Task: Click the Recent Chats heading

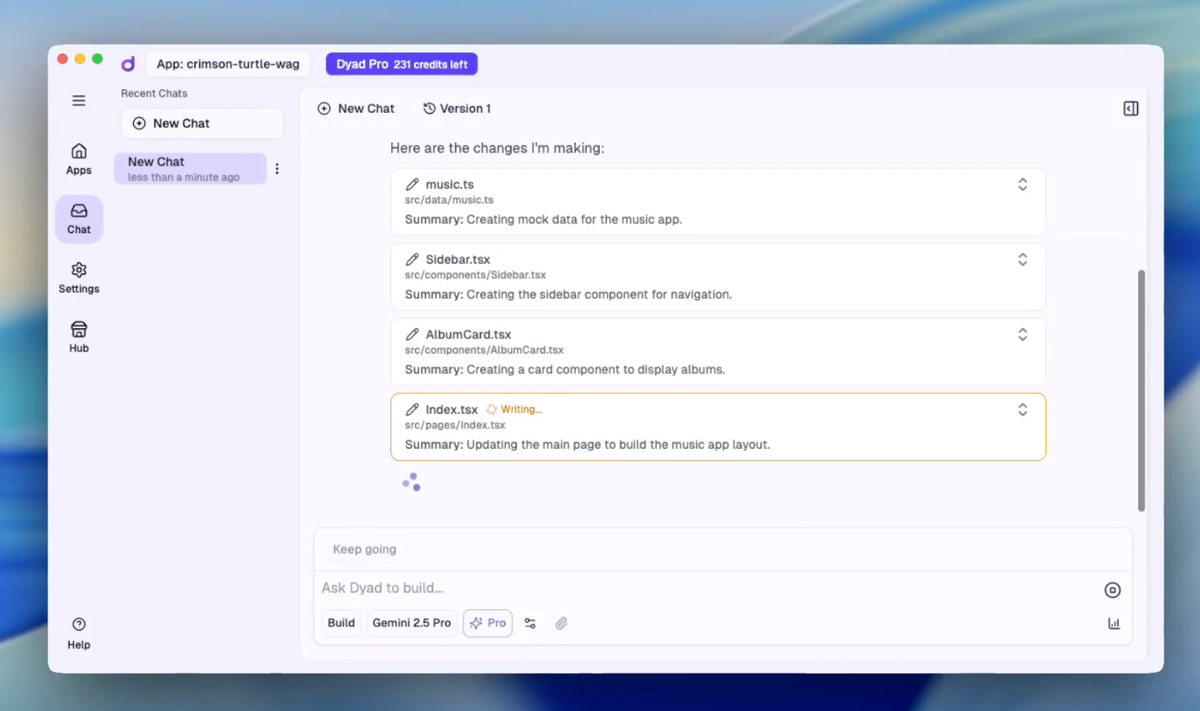Action: click(x=154, y=93)
